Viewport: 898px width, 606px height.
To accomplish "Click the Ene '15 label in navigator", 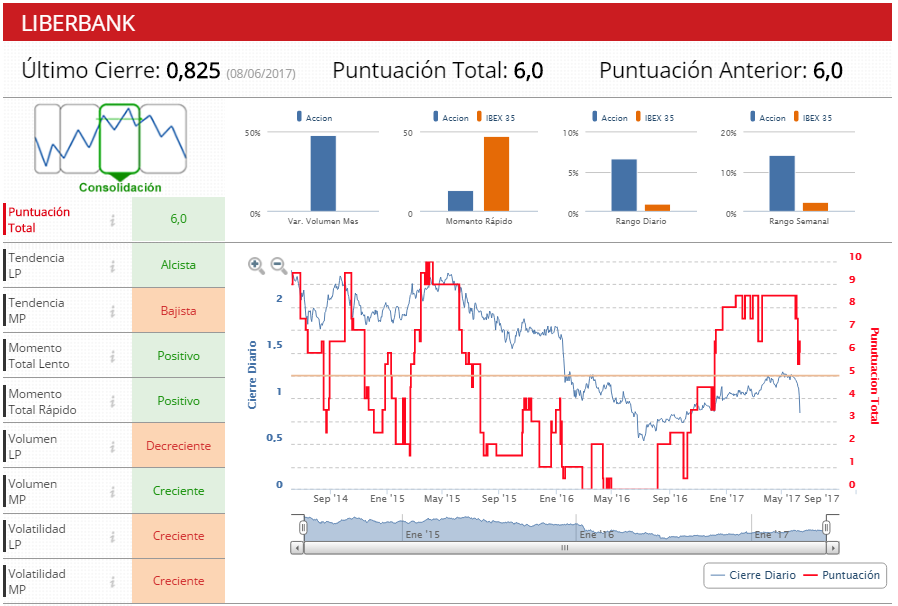I will click(x=423, y=534).
